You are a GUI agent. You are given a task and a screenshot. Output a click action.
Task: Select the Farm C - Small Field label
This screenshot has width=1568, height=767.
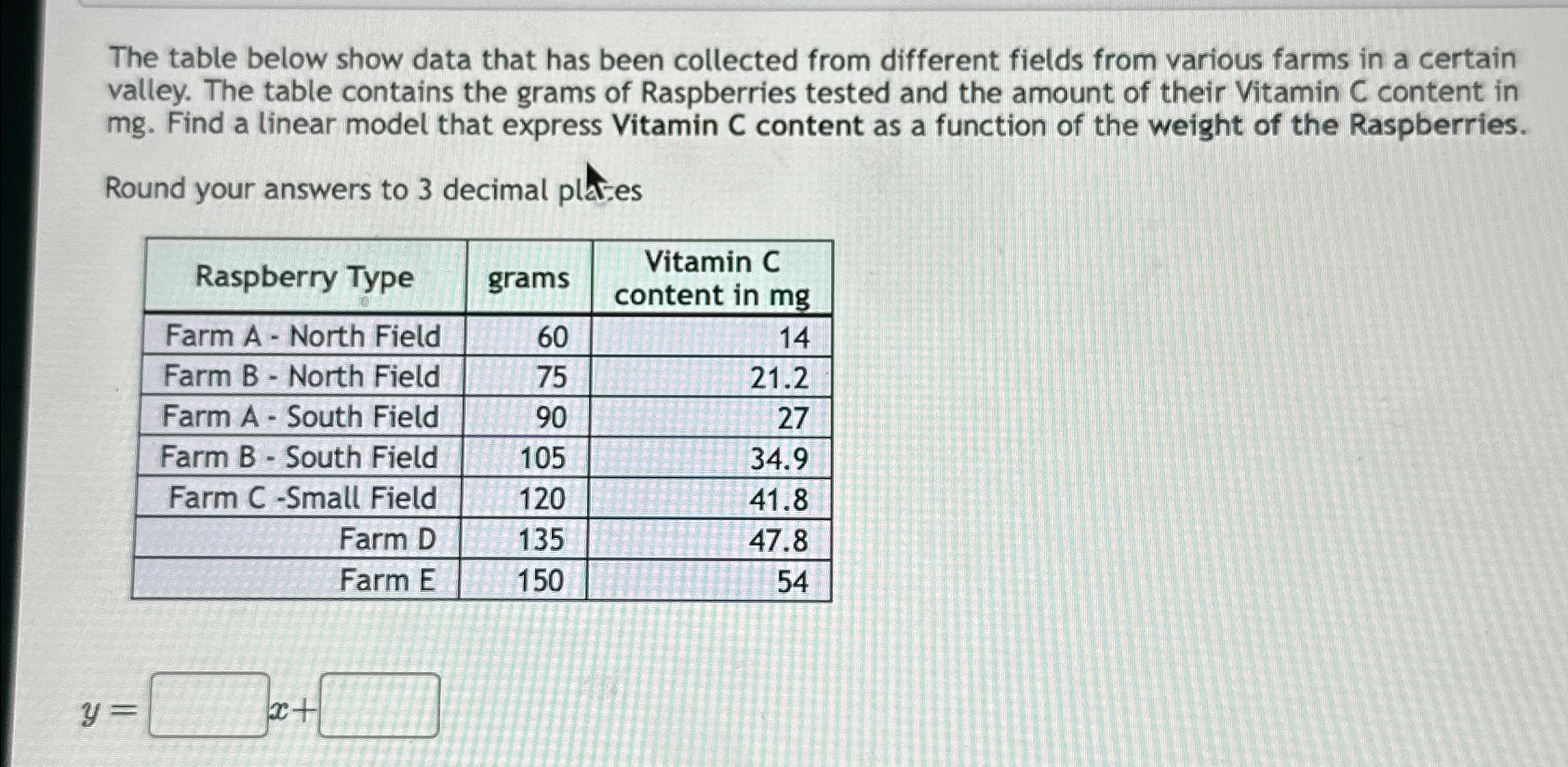coord(303,499)
